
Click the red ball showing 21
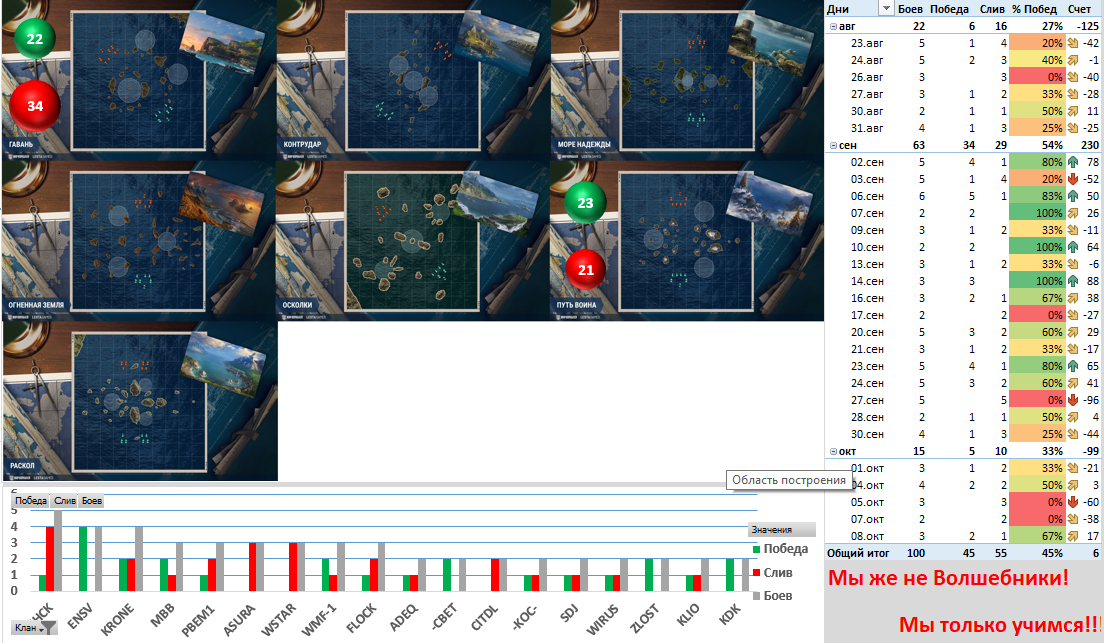[586, 270]
